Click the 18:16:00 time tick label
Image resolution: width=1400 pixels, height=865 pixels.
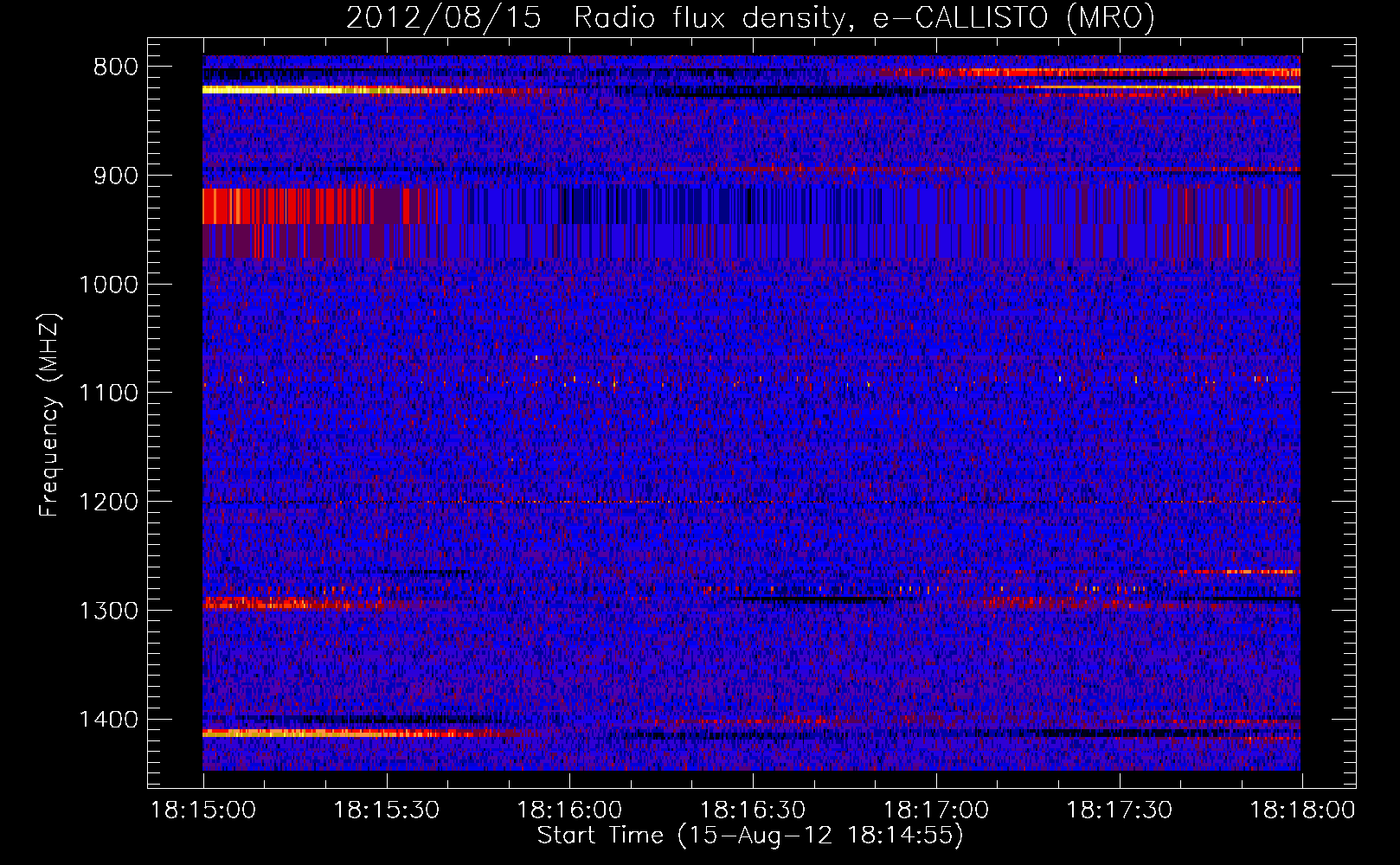[569, 811]
